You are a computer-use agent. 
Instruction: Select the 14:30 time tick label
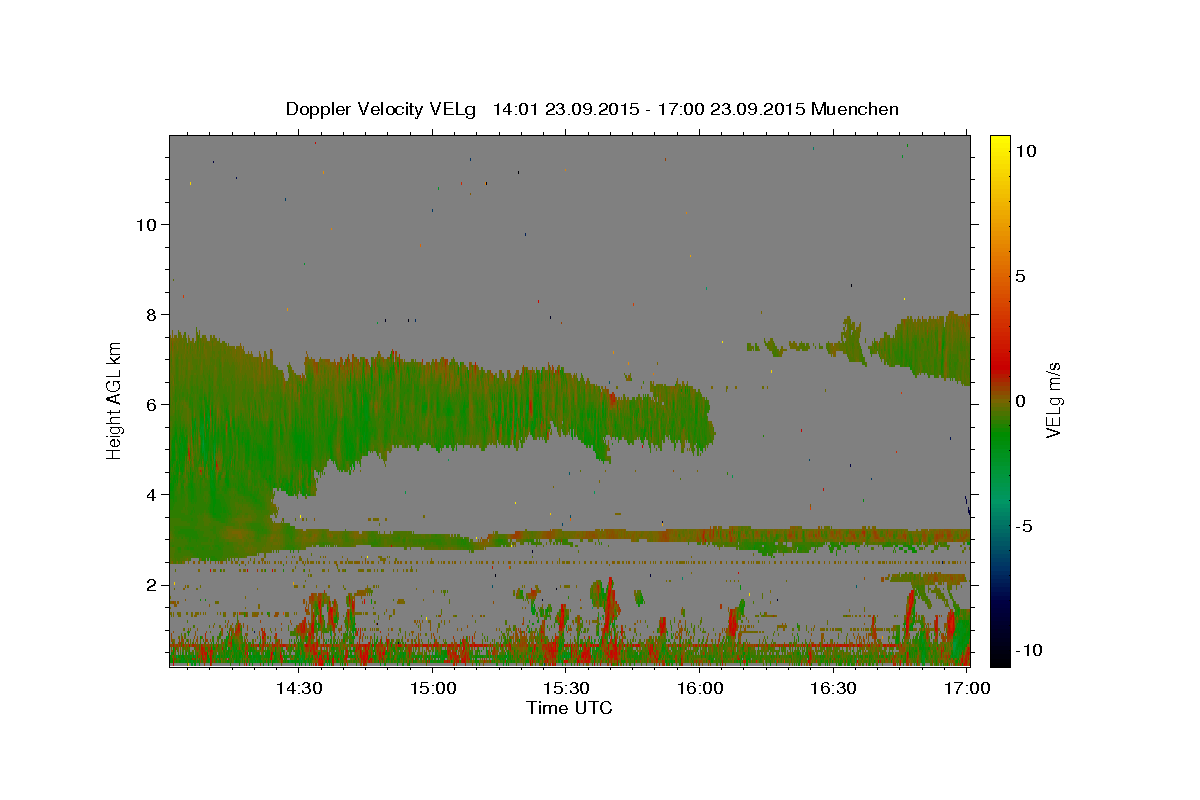coord(298,689)
